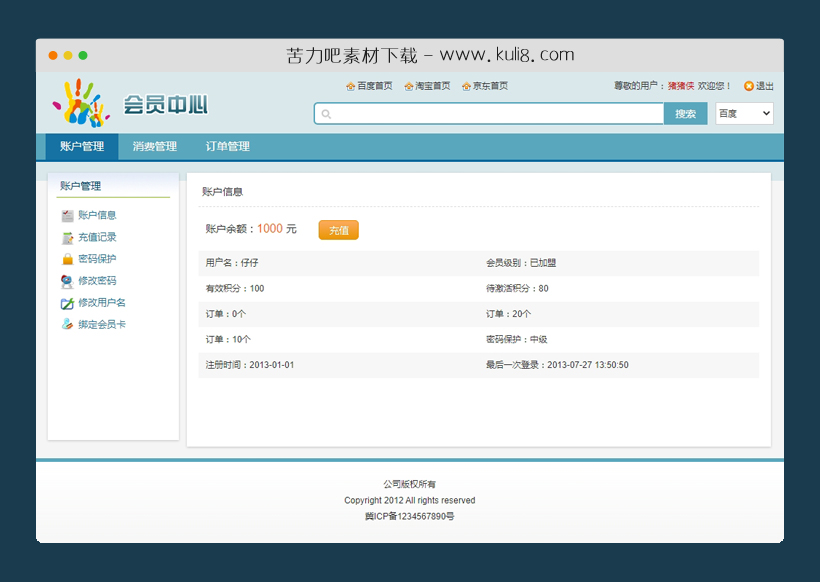This screenshot has width=820, height=582.
Task: Click the orange 退出 logout icon
Action: point(749,86)
